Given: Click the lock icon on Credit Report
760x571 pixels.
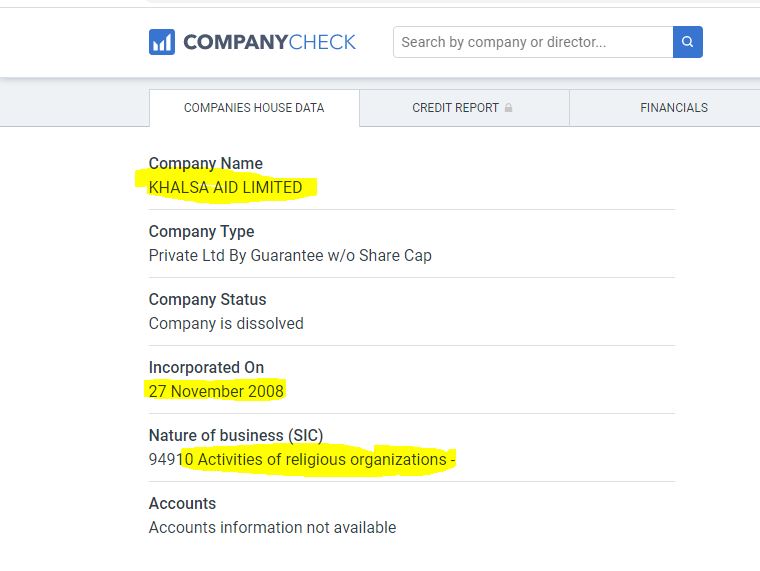Looking at the screenshot, I should tap(508, 108).
